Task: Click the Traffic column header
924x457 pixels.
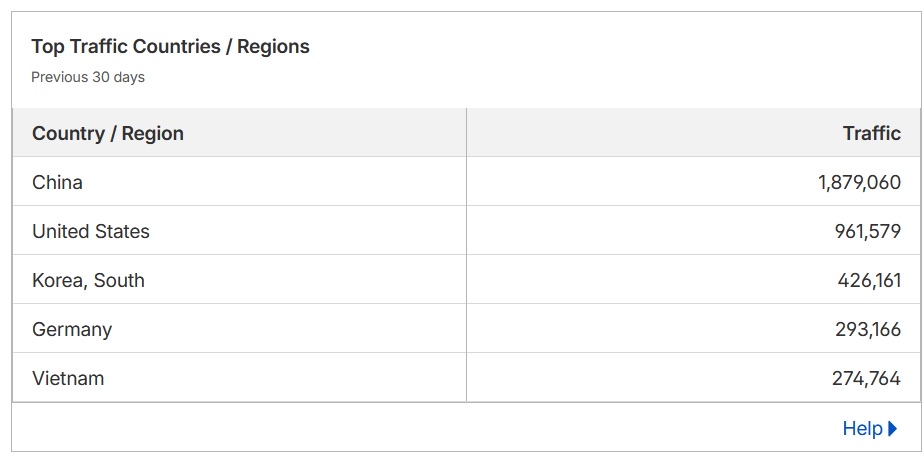Action: [x=872, y=133]
